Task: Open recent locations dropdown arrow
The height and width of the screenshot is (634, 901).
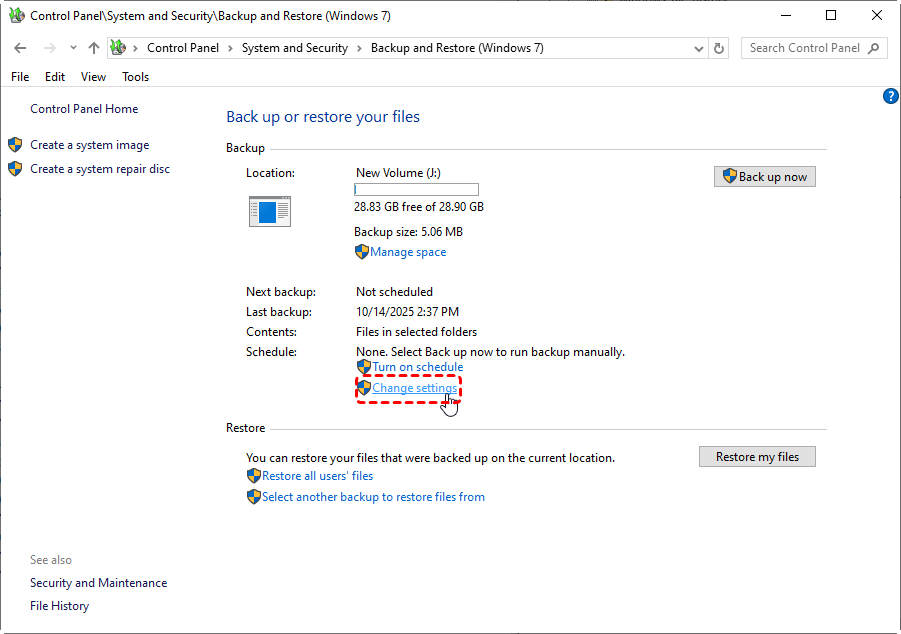Action: point(73,48)
